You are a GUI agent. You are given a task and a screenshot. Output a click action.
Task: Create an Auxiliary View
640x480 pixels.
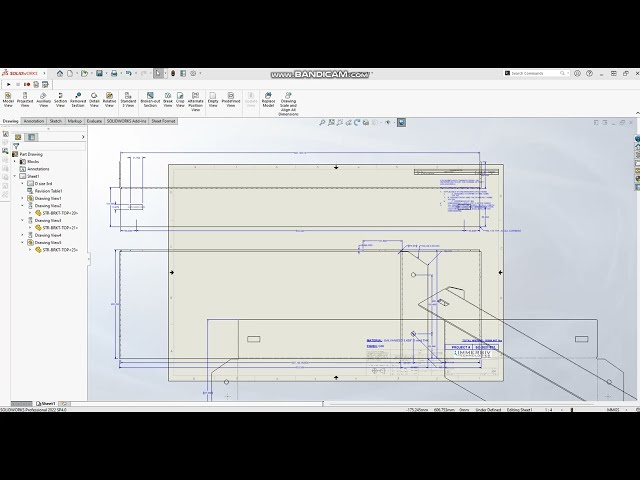pyautogui.click(x=44, y=100)
